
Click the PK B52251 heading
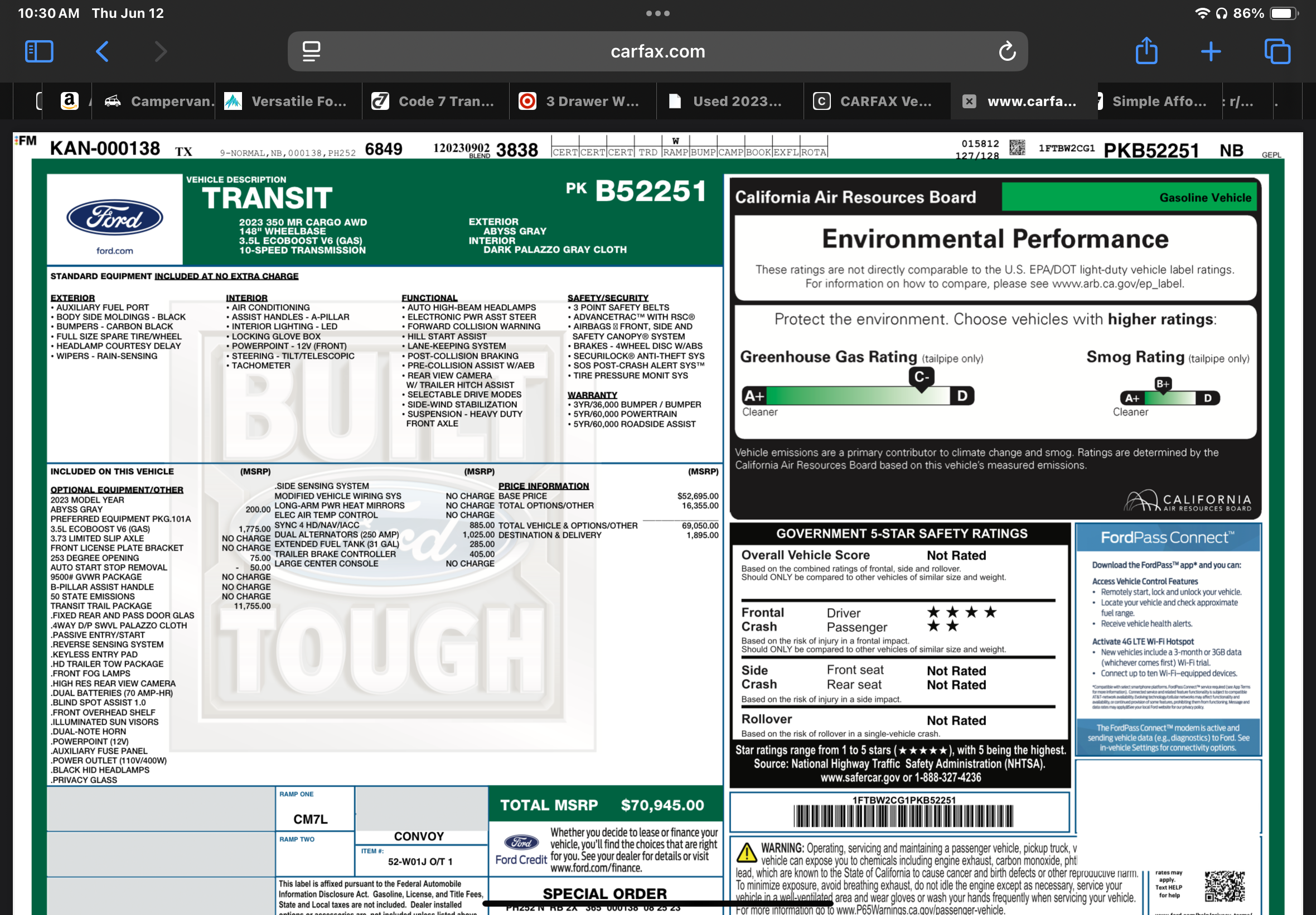[636, 191]
